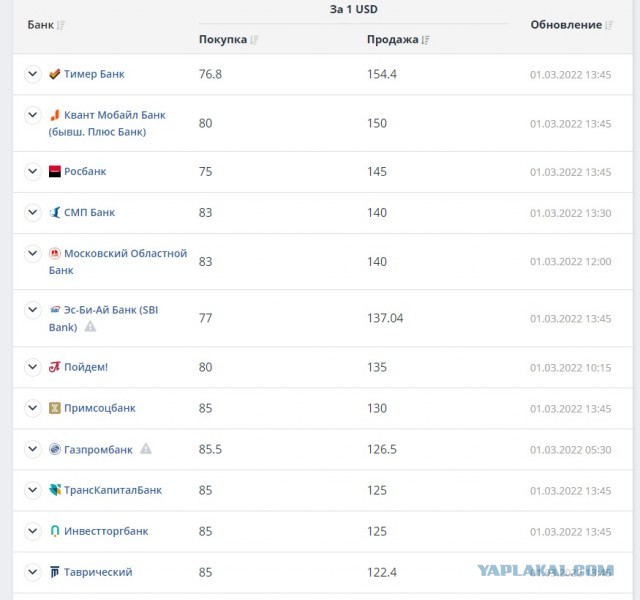Select sell rate 137.04 cell
The height and width of the screenshot is (600, 640).
pyautogui.click(x=385, y=318)
